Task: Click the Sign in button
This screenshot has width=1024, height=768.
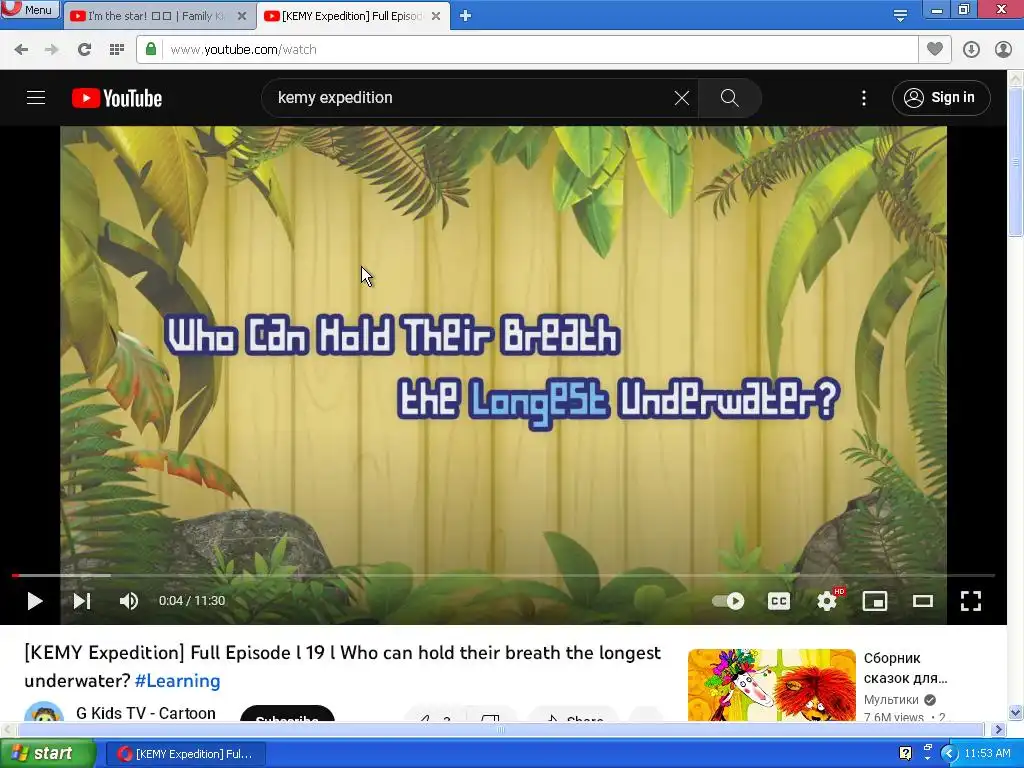Action: [x=941, y=98]
